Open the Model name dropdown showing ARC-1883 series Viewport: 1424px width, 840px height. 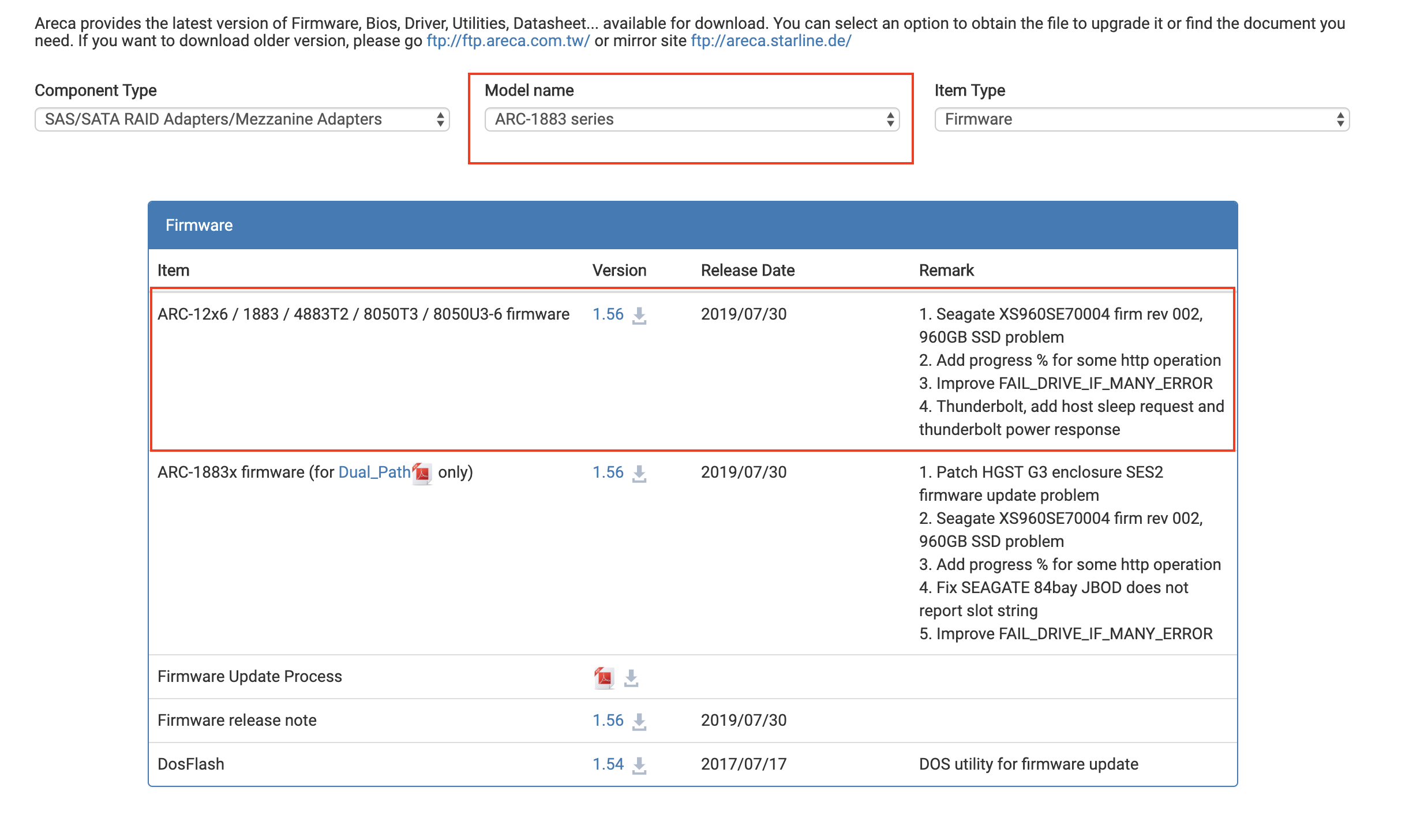(x=692, y=119)
